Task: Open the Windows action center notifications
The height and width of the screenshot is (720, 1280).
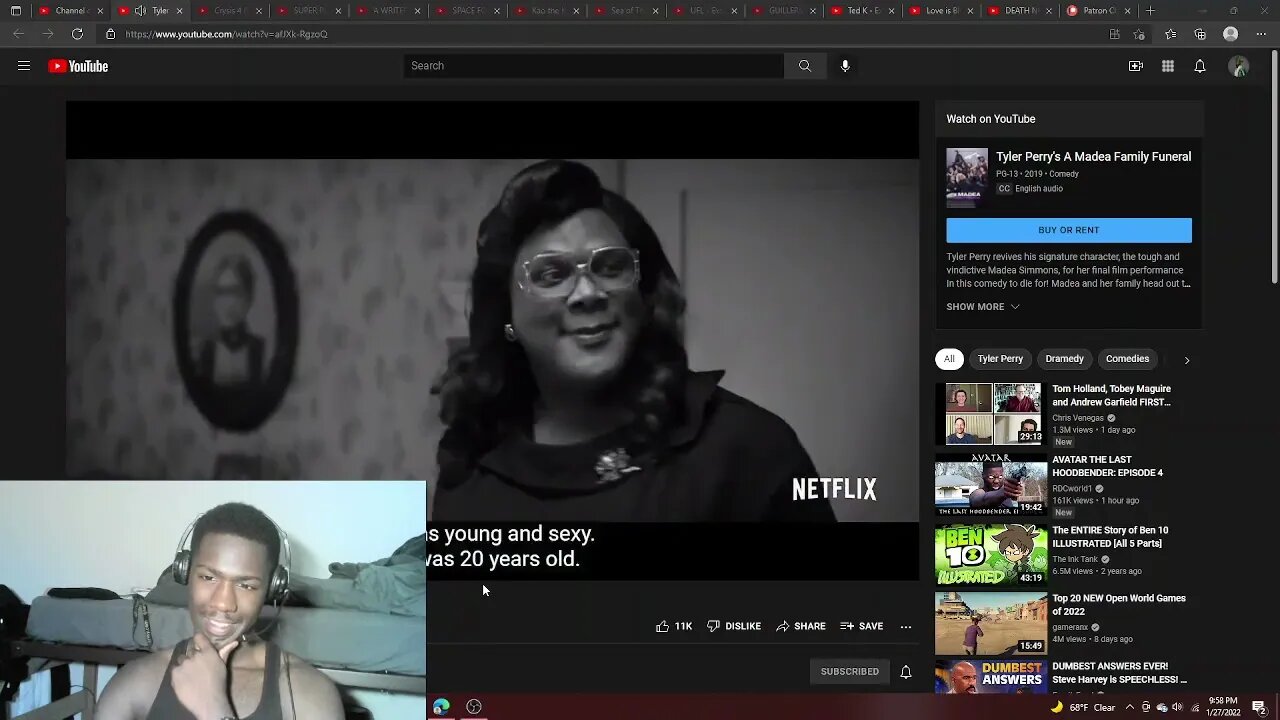Action: [1259, 707]
